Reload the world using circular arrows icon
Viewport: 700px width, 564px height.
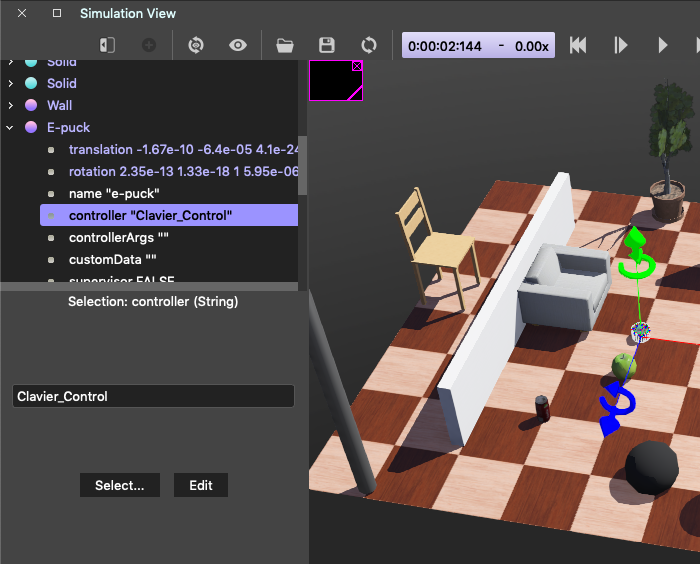[369, 45]
